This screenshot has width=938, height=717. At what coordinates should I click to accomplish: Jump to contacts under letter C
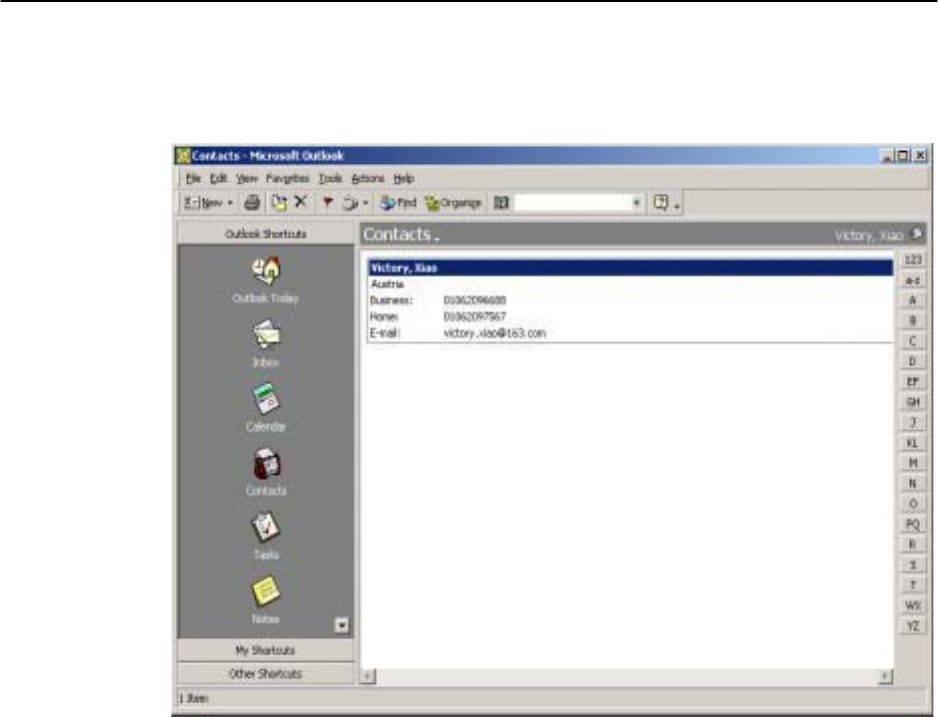coord(913,341)
